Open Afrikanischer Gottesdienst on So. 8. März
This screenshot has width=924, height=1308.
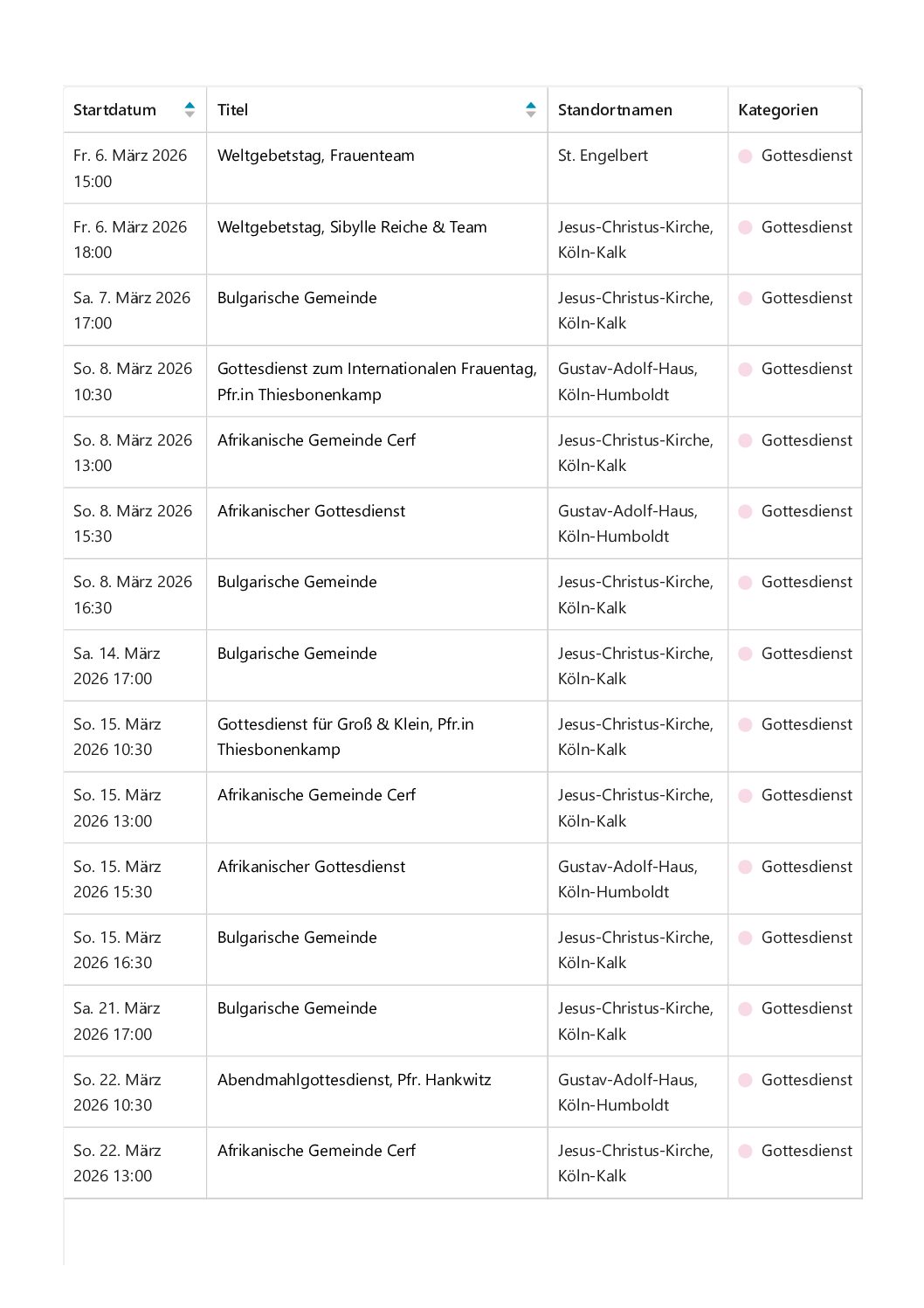tap(311, 511)
